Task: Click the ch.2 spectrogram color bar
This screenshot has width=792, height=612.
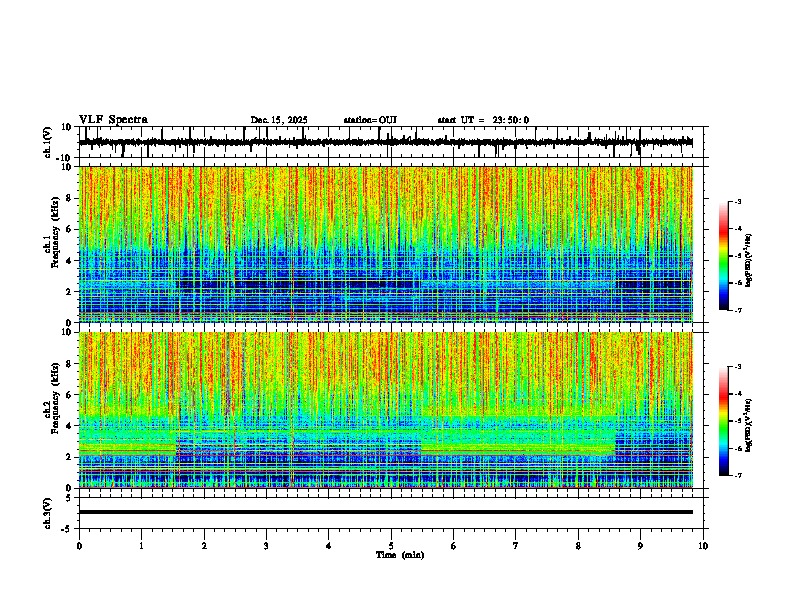Action: (x=724, y=421)
